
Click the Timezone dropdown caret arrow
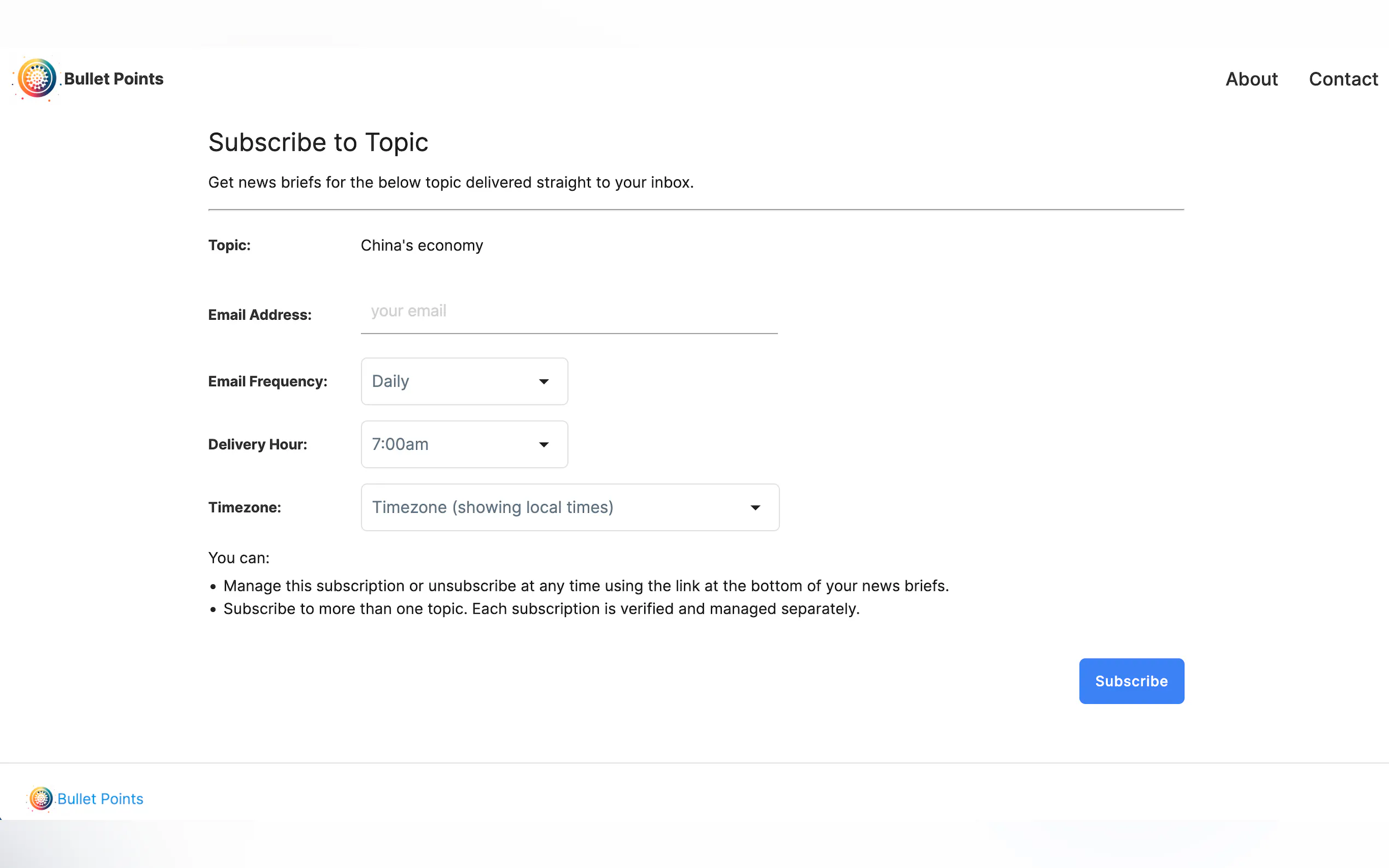point(755,508)
